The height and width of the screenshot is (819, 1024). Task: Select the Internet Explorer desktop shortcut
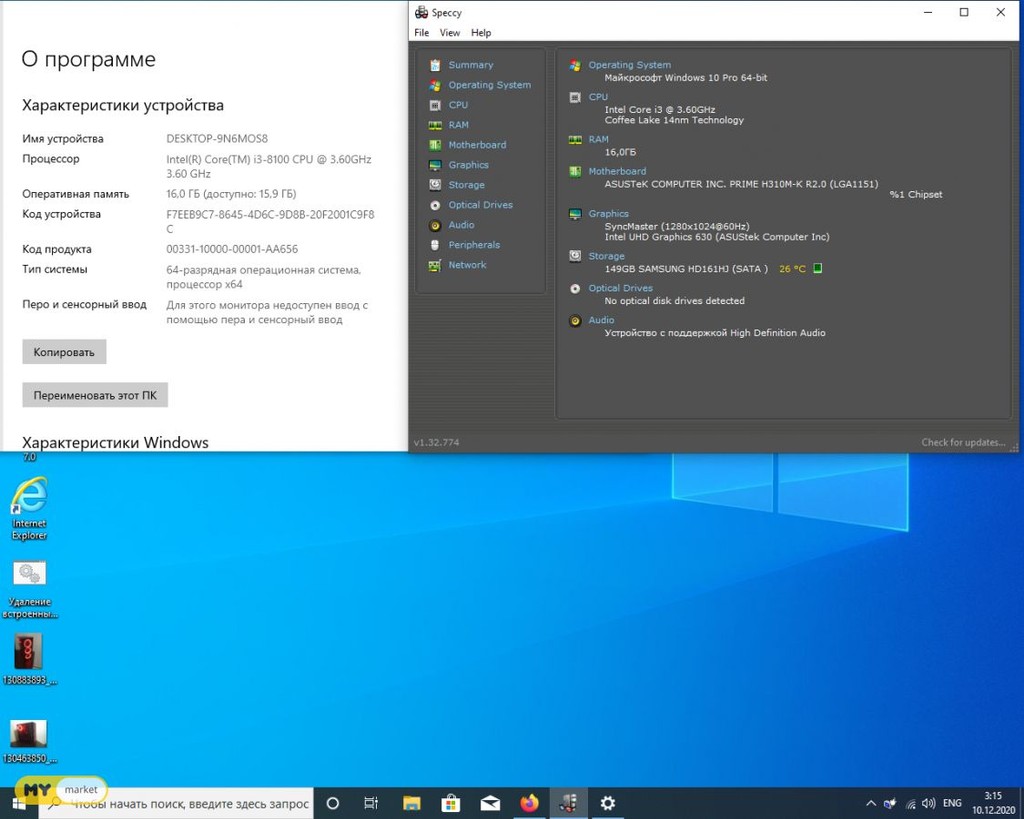pyautogui.click(x=29, y=509)
